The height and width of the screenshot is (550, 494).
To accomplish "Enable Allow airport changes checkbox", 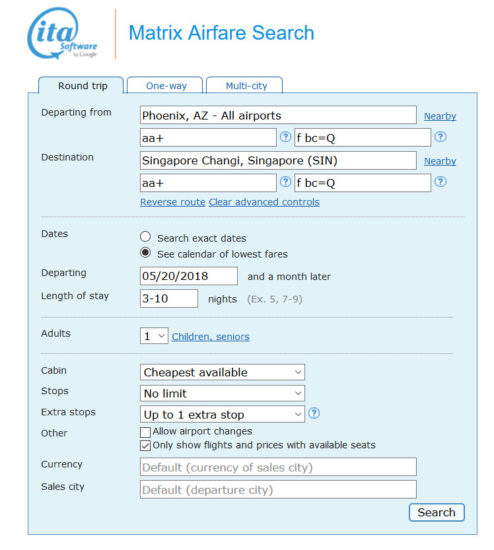I will click(145, 432).
